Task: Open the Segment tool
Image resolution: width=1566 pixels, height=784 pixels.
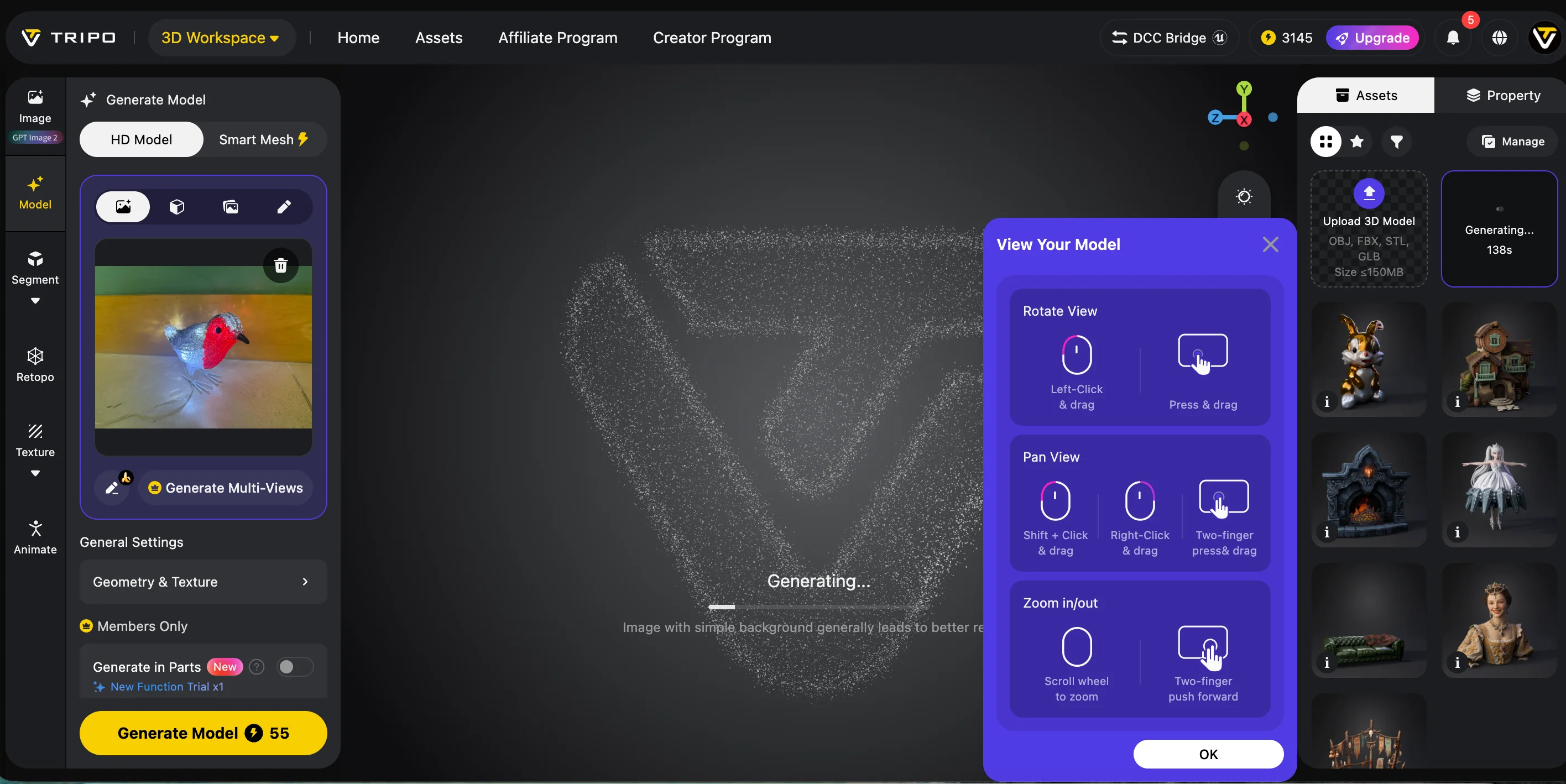Action: click(35, 268)
